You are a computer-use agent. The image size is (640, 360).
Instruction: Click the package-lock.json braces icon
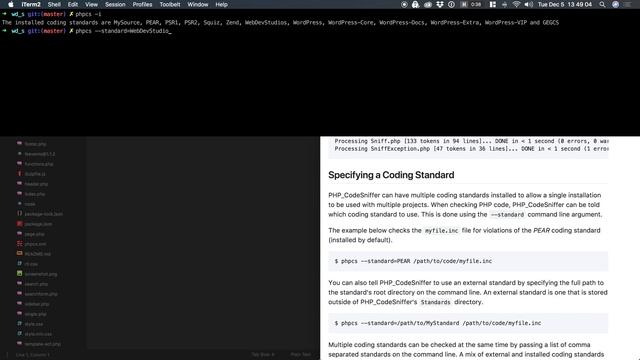coord(19,213)
